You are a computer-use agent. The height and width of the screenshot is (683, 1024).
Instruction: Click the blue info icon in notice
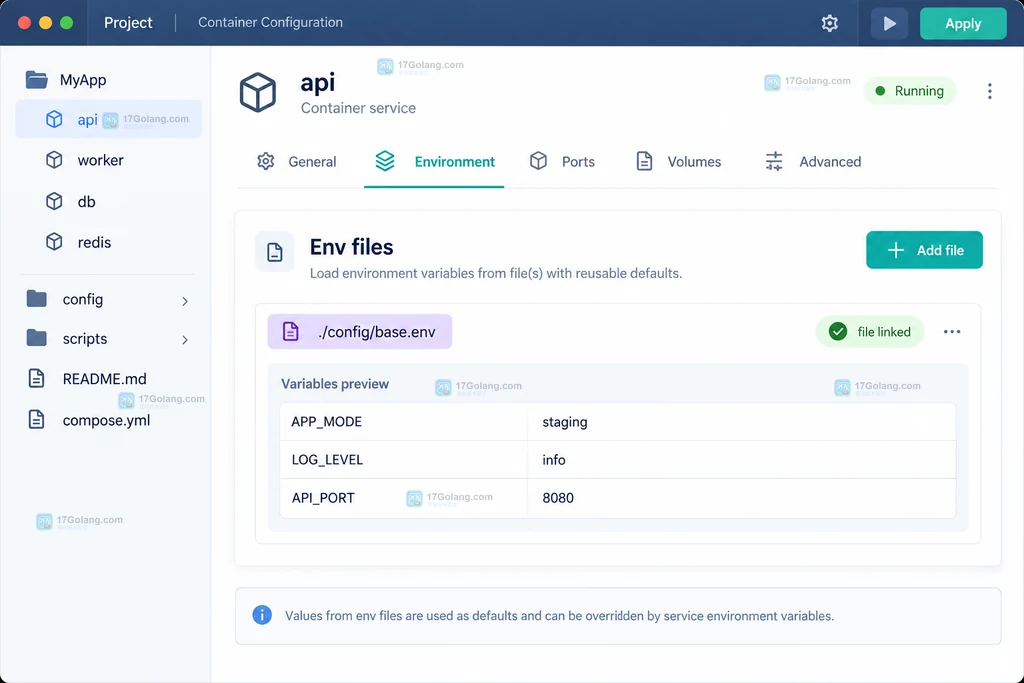click(x=262, y=615)
